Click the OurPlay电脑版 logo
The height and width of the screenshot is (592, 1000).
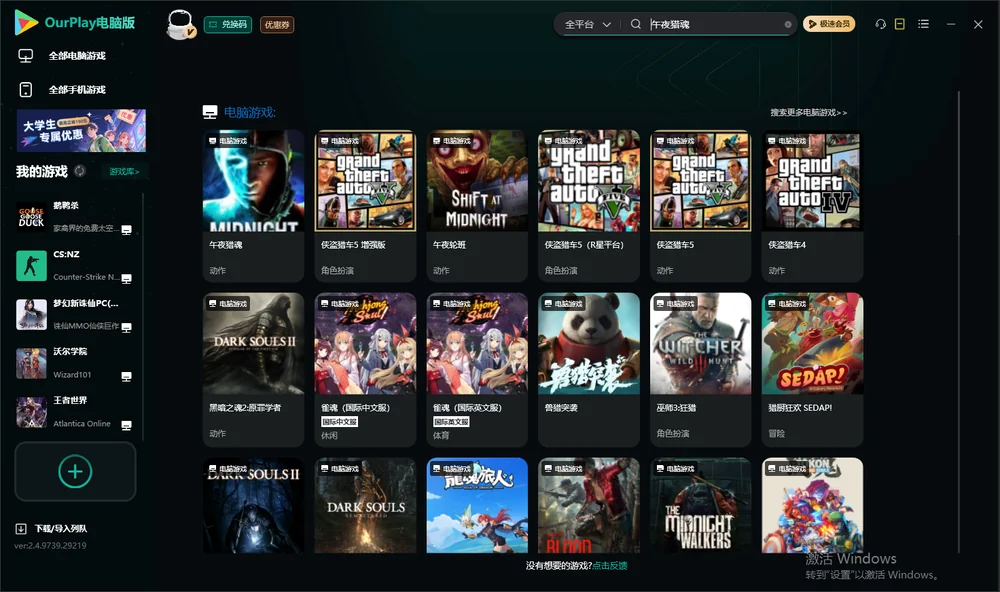click(x=74, y=23)
